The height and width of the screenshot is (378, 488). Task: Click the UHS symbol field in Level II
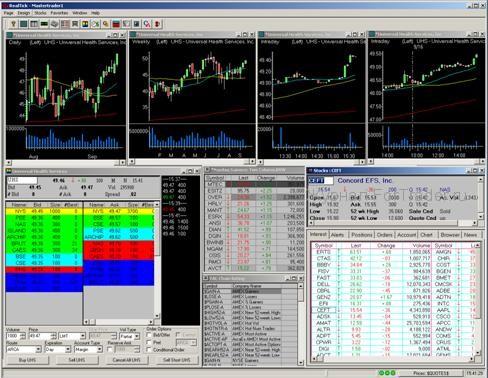[x=22, y=181]
